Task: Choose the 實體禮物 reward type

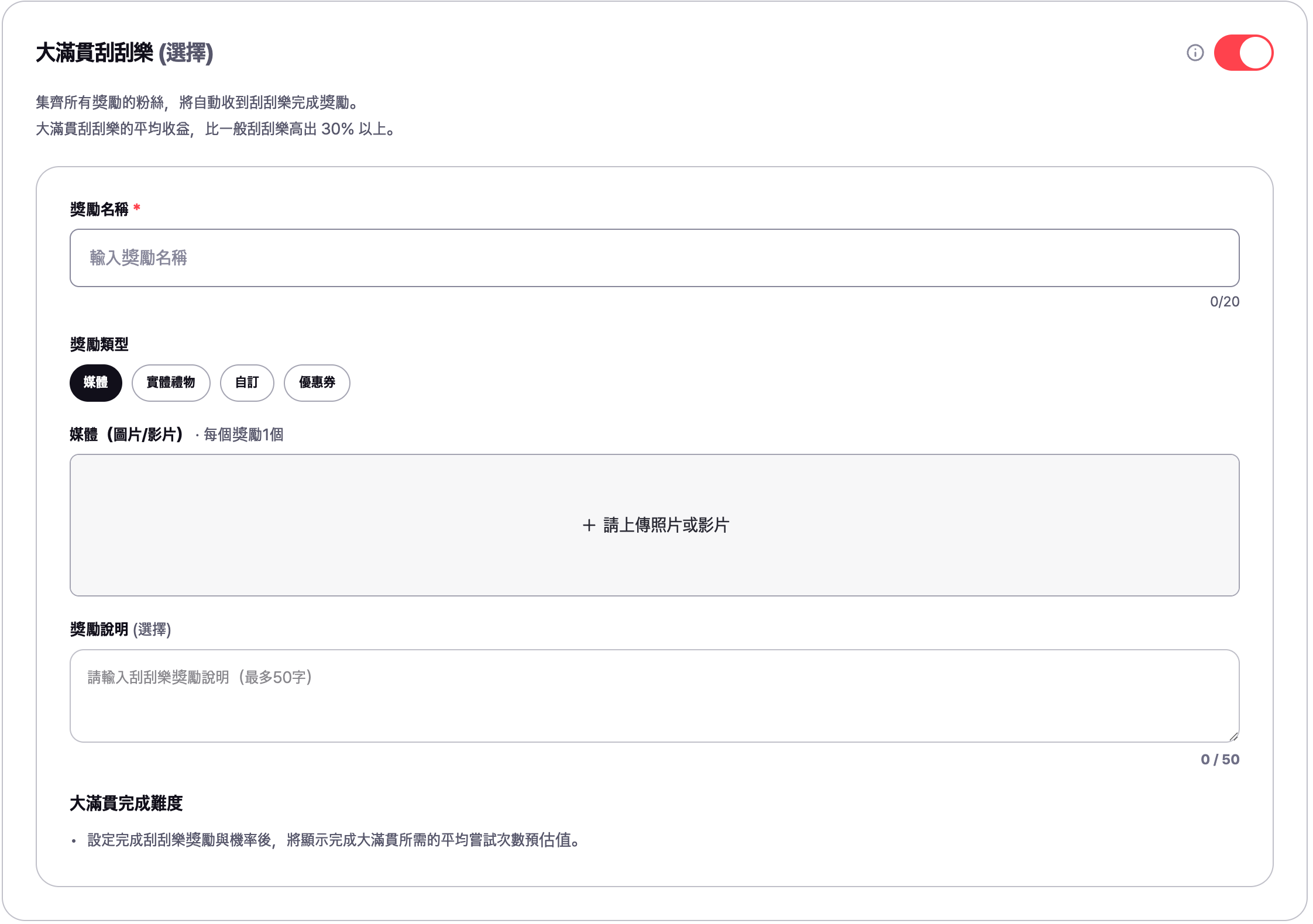Action: pos(171,383)
